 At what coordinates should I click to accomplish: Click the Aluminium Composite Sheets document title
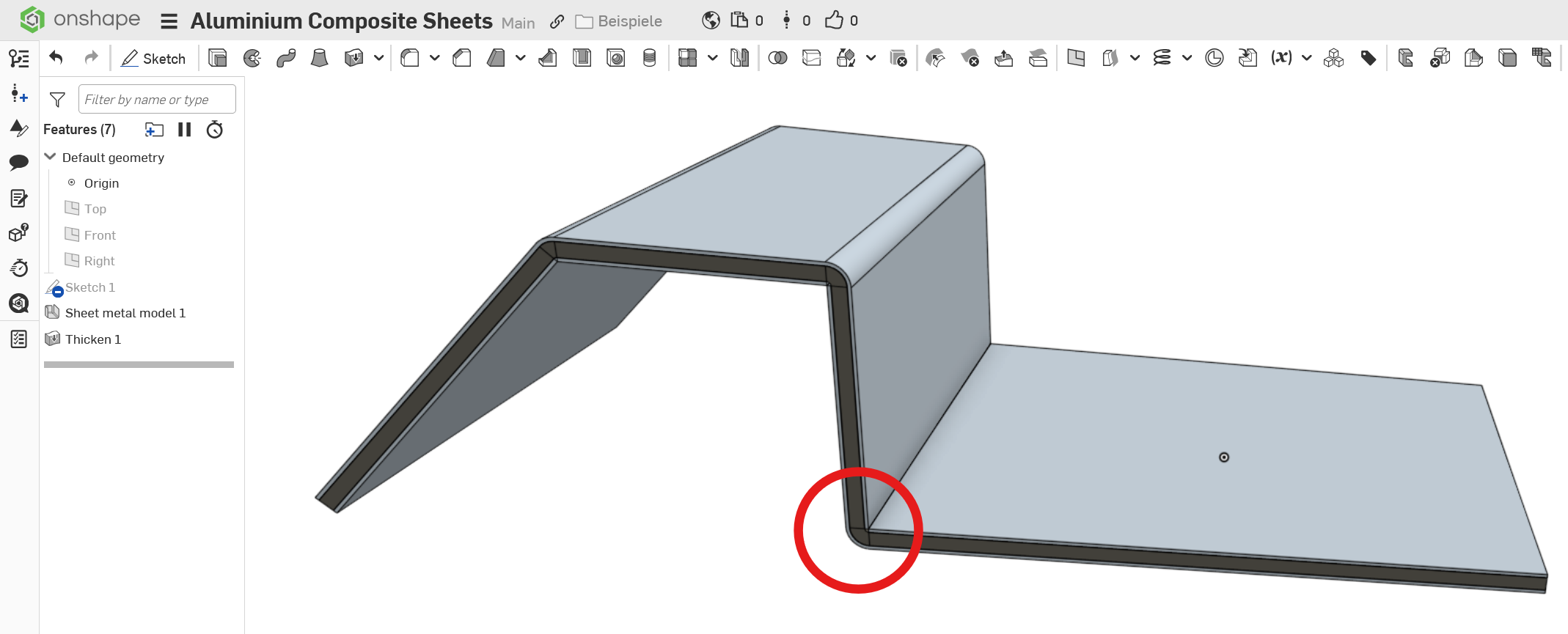[341, 21]
